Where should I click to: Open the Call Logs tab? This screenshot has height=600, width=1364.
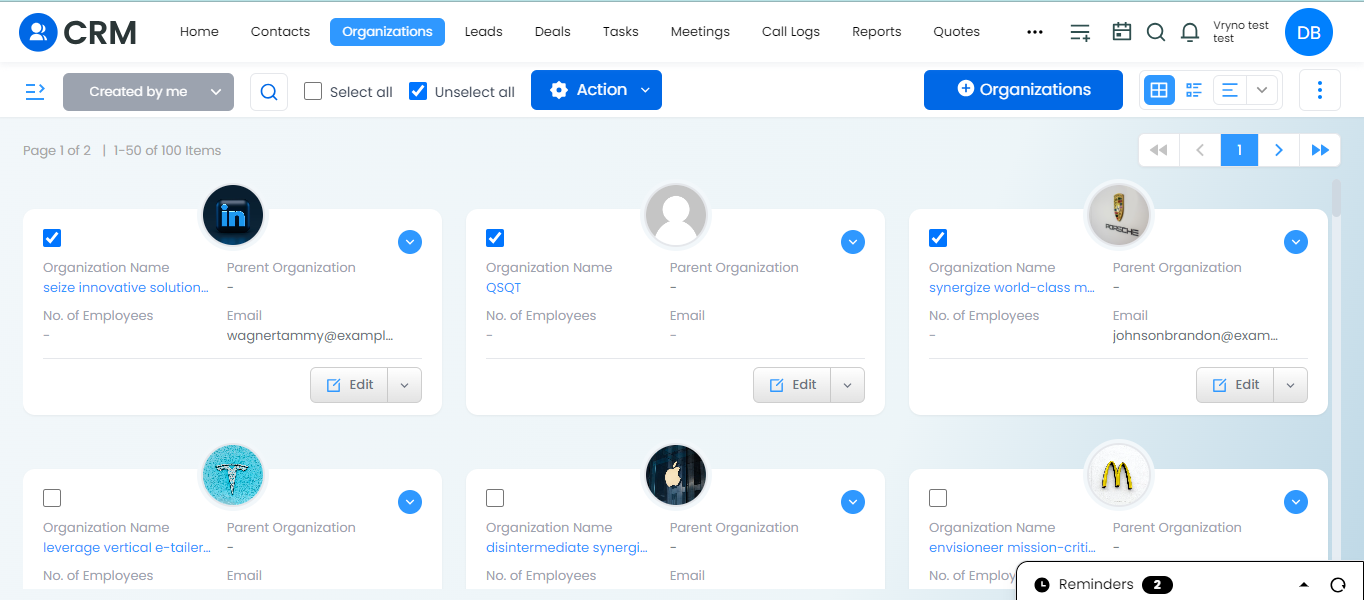[791, 32]
